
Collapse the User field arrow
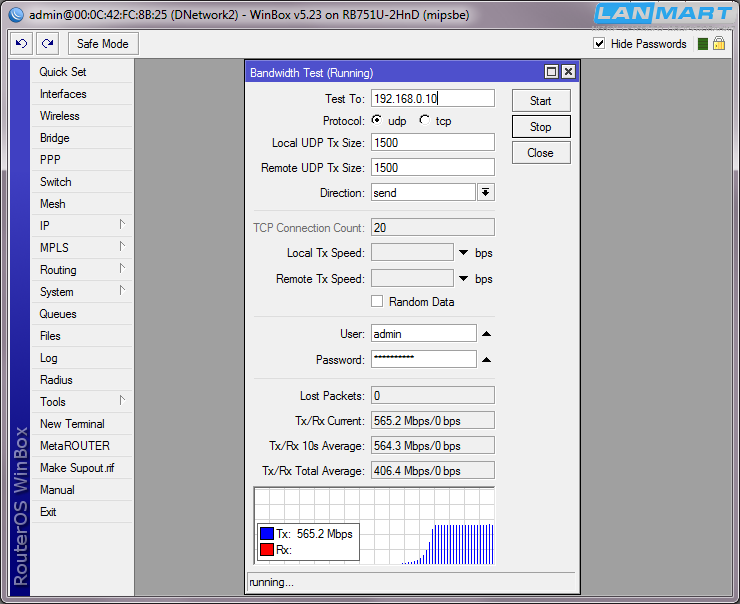coord(487,334)
